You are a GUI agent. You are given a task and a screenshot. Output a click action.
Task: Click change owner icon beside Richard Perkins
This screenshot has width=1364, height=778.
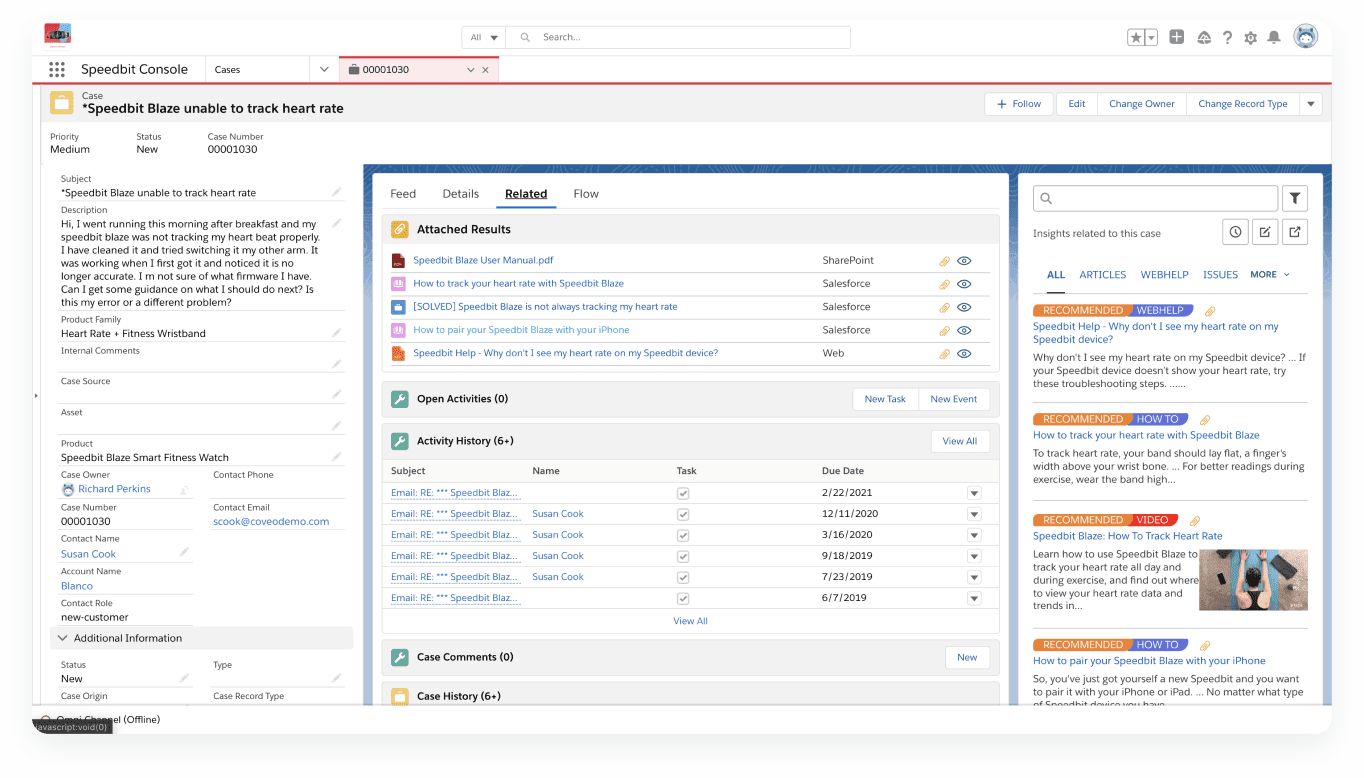click(184, 490)
